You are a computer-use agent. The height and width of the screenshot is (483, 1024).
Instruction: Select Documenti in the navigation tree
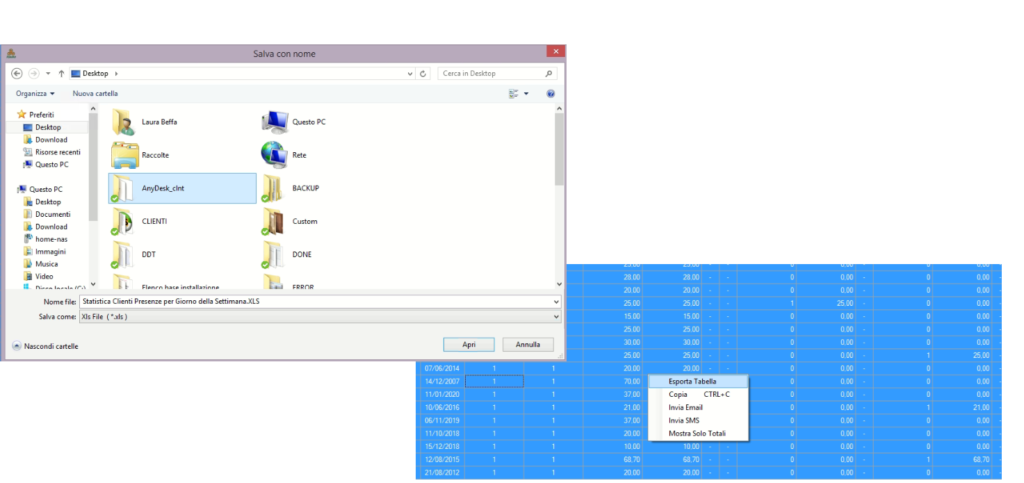click(x=52, y=214)
